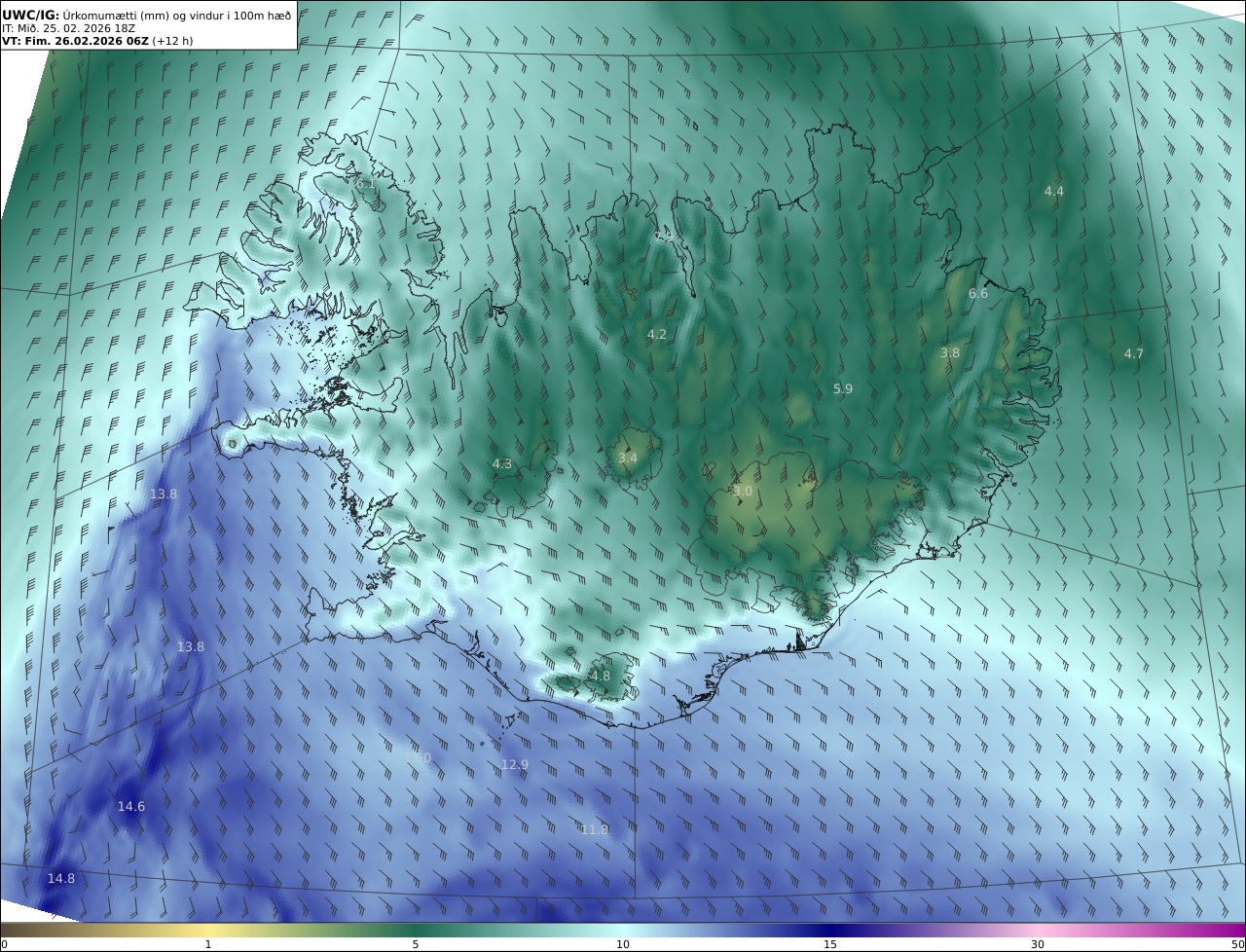
Task: Click the 3.0 value on Vatnajökull
Action: [x=743, y=492]
